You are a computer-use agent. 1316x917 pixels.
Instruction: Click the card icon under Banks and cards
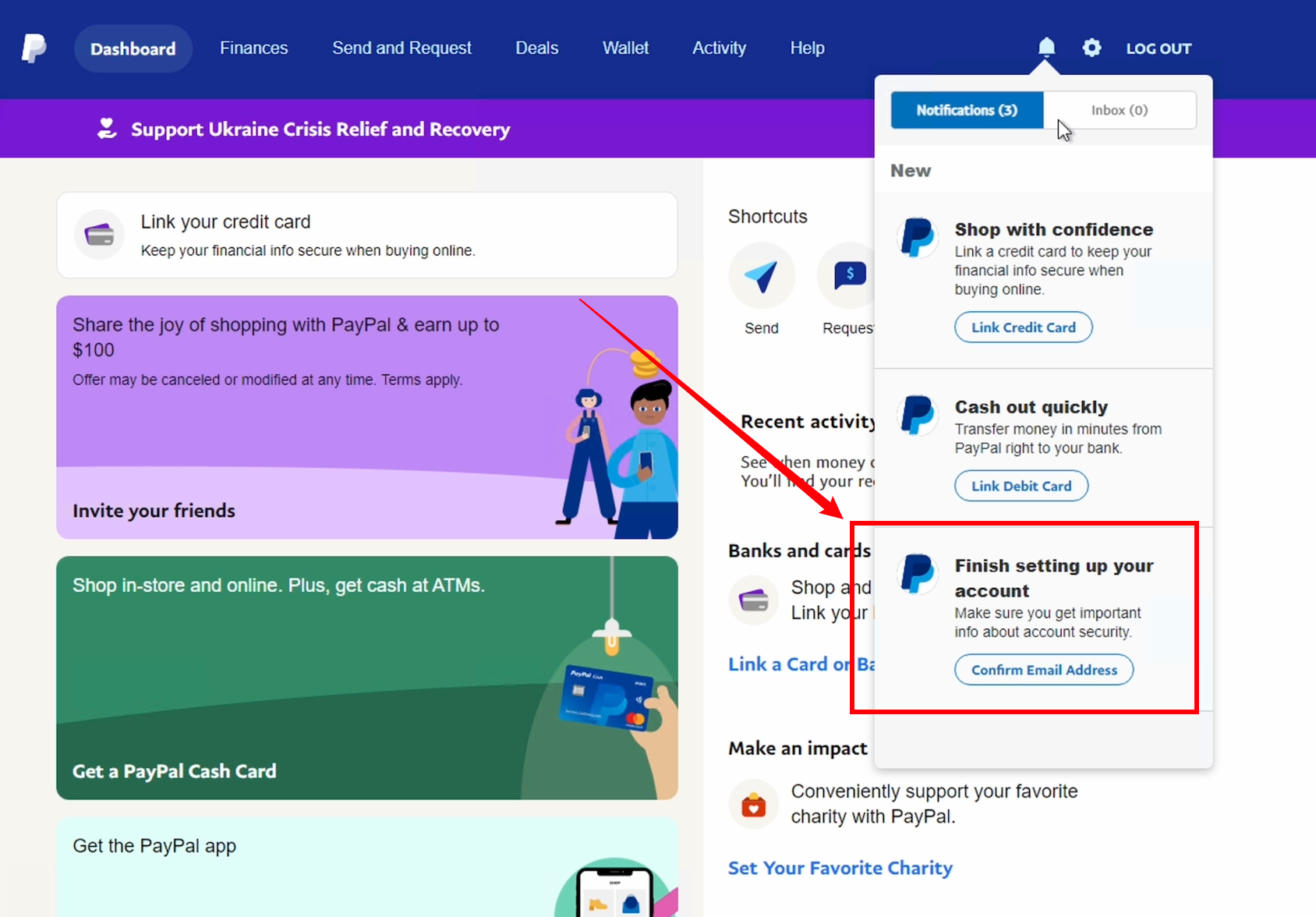click(x=753, y=600)
